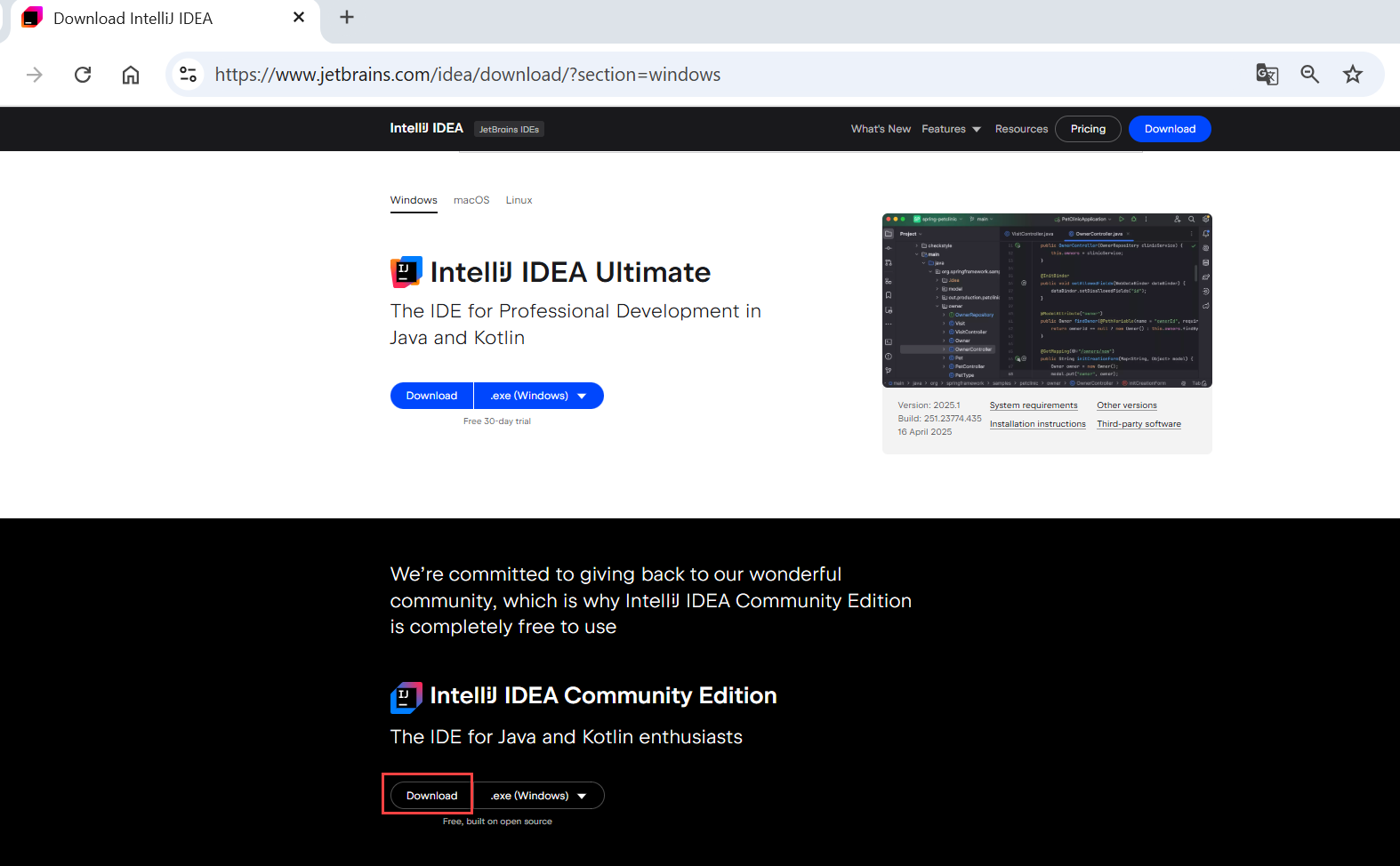Click the IntelliJ IDEA Ultimate logo icon

tap(406, 272)
